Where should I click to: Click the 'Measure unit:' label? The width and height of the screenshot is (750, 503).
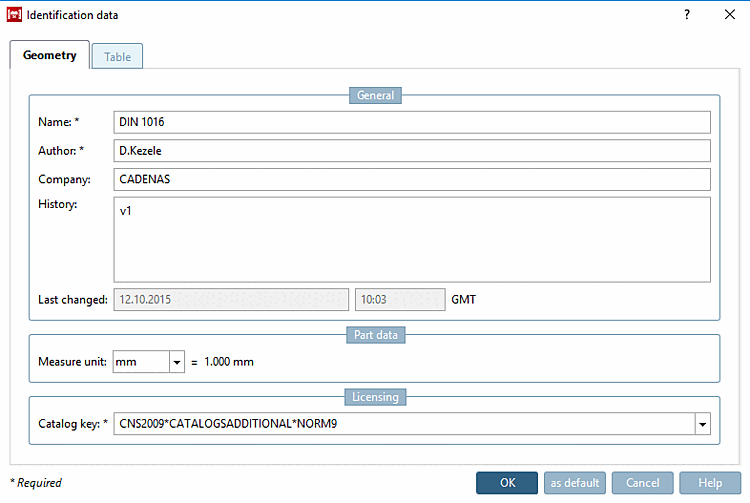72,362
